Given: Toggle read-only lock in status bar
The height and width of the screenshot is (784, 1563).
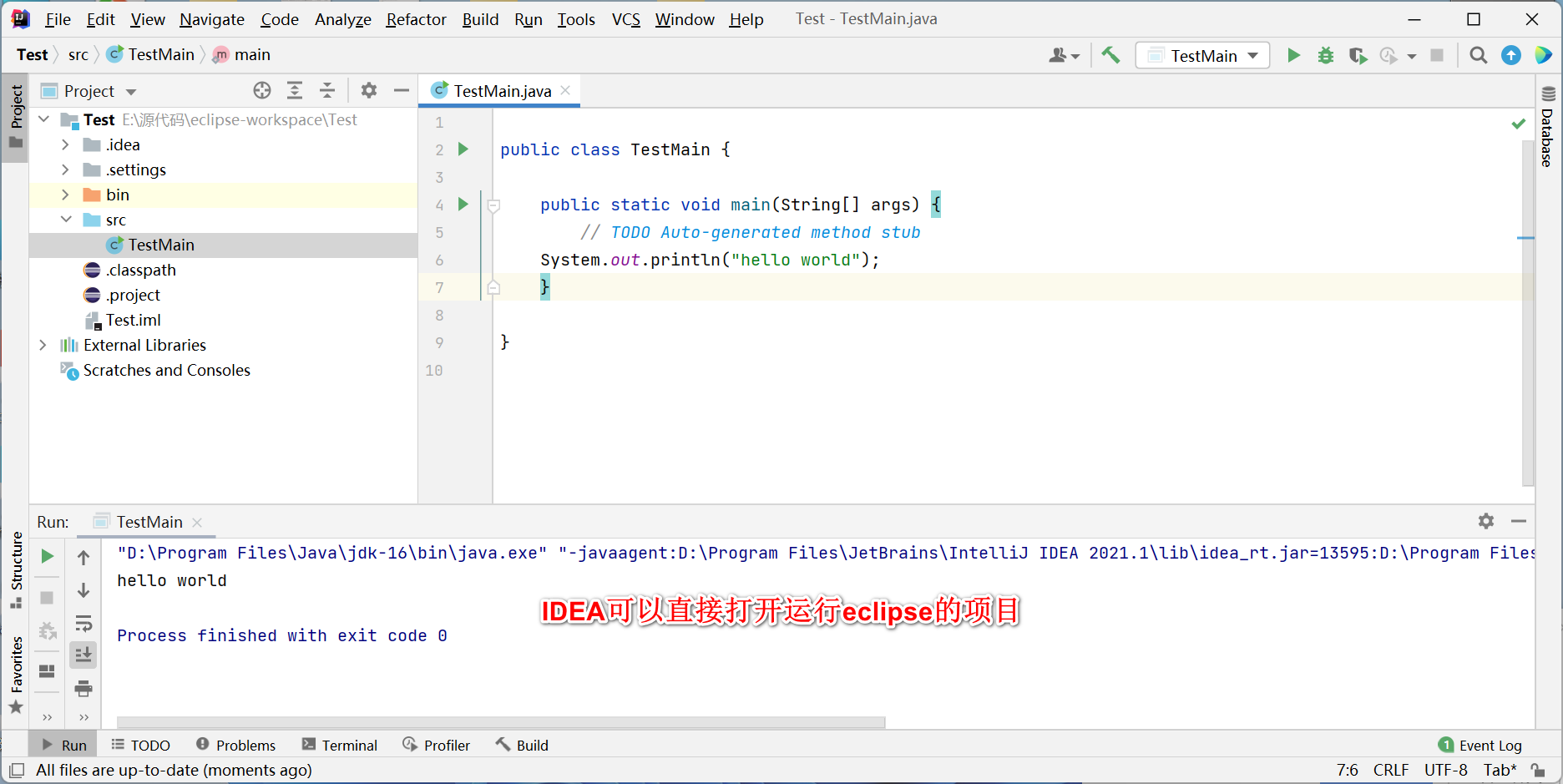Looking at the screenshot, I should [1538, 770].
